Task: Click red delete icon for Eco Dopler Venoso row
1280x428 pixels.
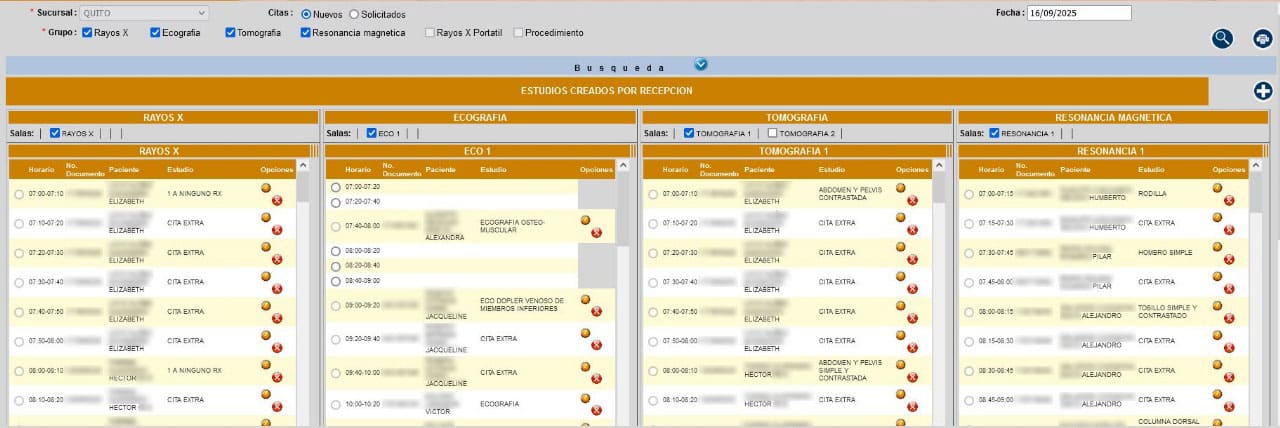Action: (597, 311)
